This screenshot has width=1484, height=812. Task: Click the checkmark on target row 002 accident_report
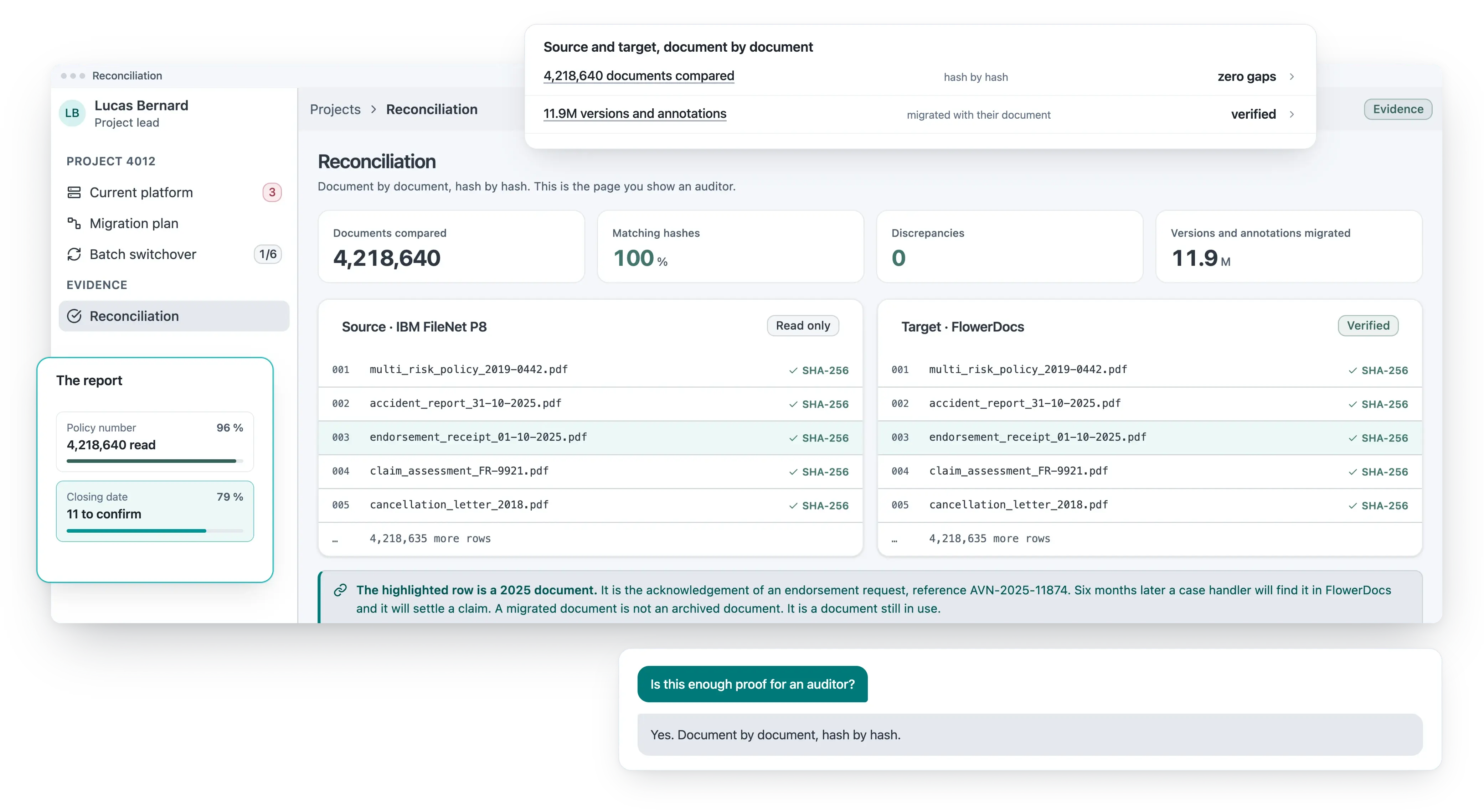pyautogui.click(x=1352, y=404)
